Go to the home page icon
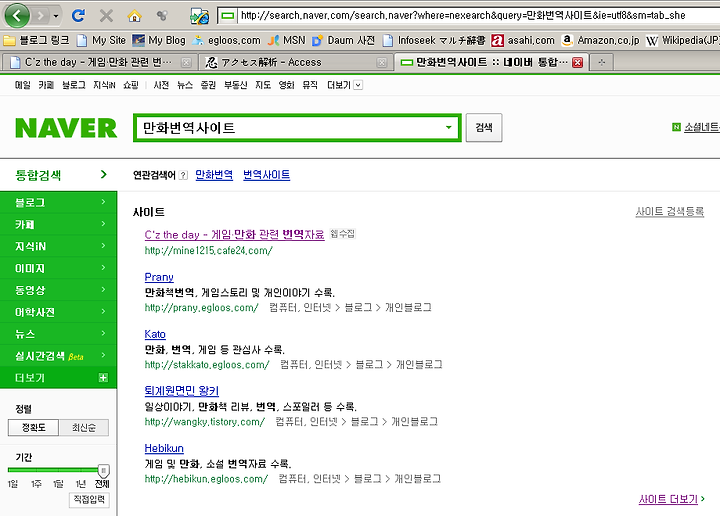The width and height of the screenshot is (720, 516). click(134, 16)
